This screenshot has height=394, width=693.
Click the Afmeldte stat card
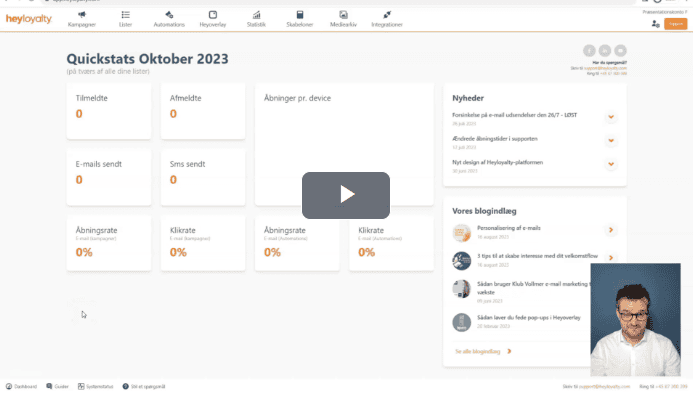[203, 111]
